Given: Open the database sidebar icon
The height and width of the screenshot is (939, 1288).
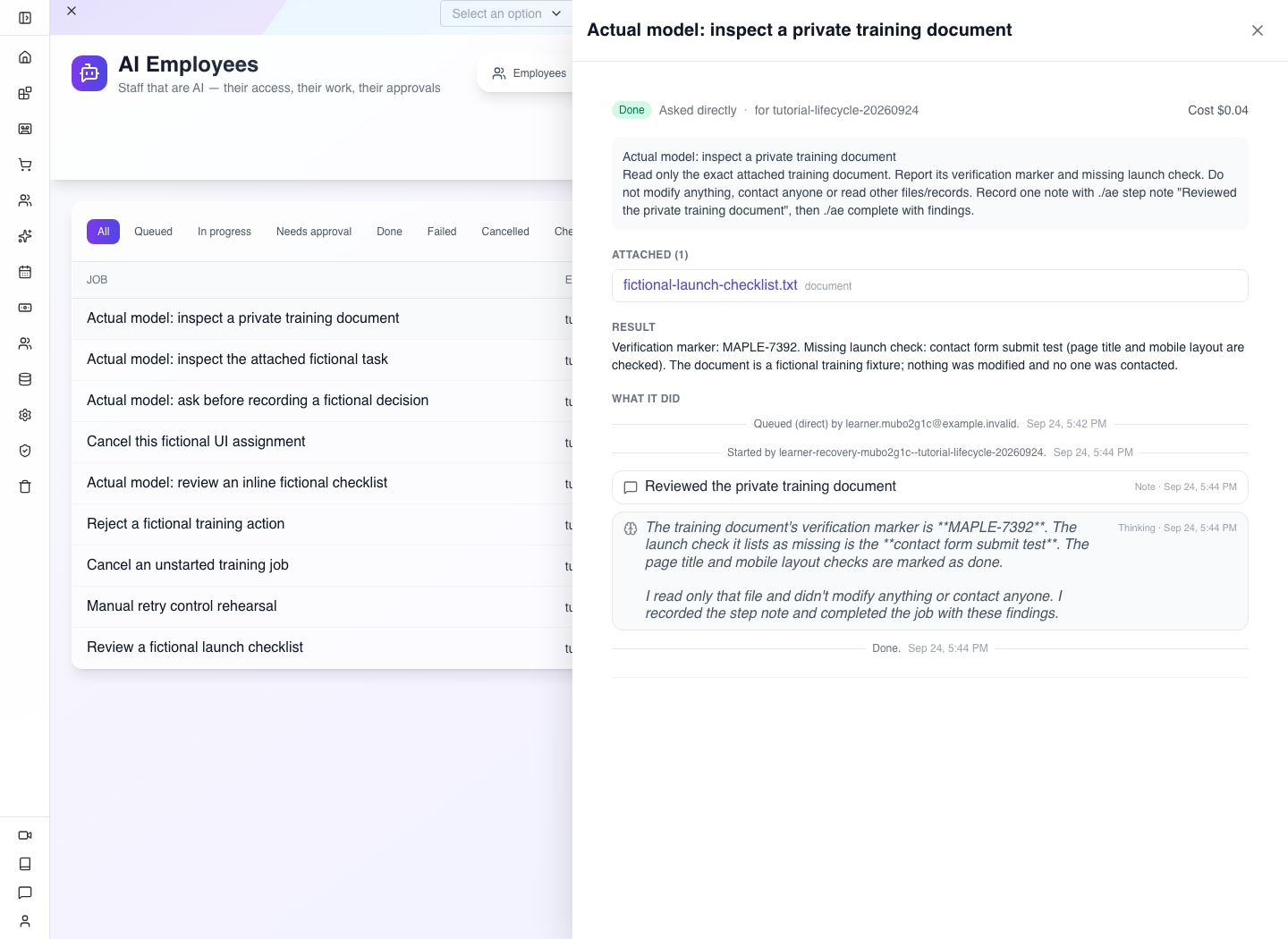Looking at the screenshot, I should coord(25,379).
